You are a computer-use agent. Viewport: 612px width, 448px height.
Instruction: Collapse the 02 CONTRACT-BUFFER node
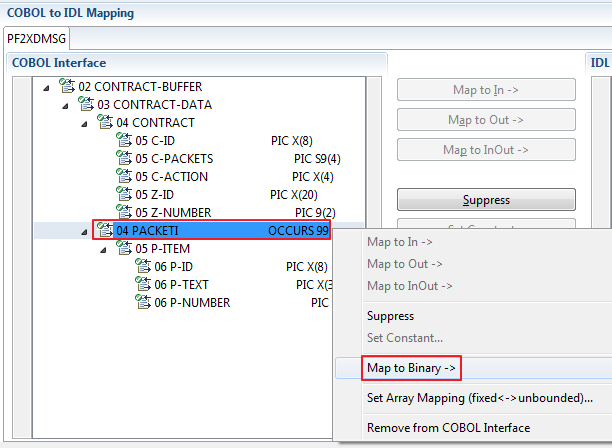46,88
